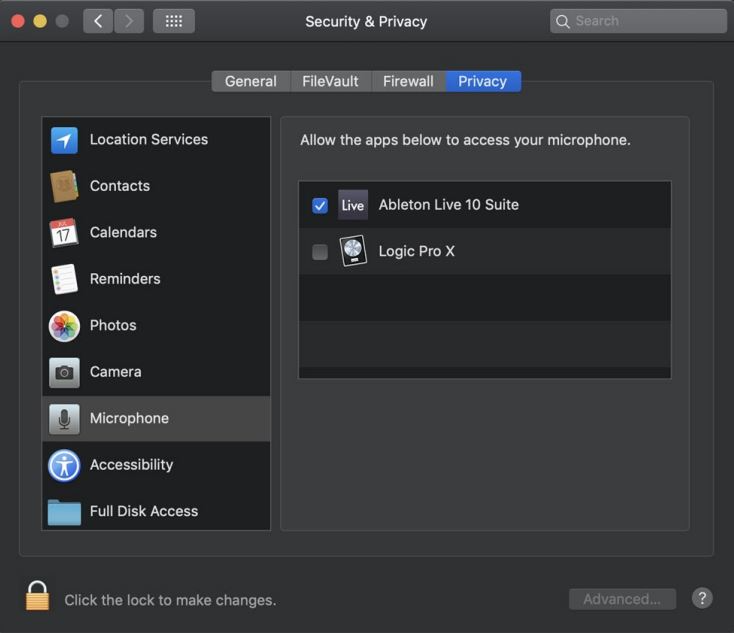Click the Ableton Live 10 Suite name
The height and width of the screenshot is (633, 734).
tap(448, 205)
